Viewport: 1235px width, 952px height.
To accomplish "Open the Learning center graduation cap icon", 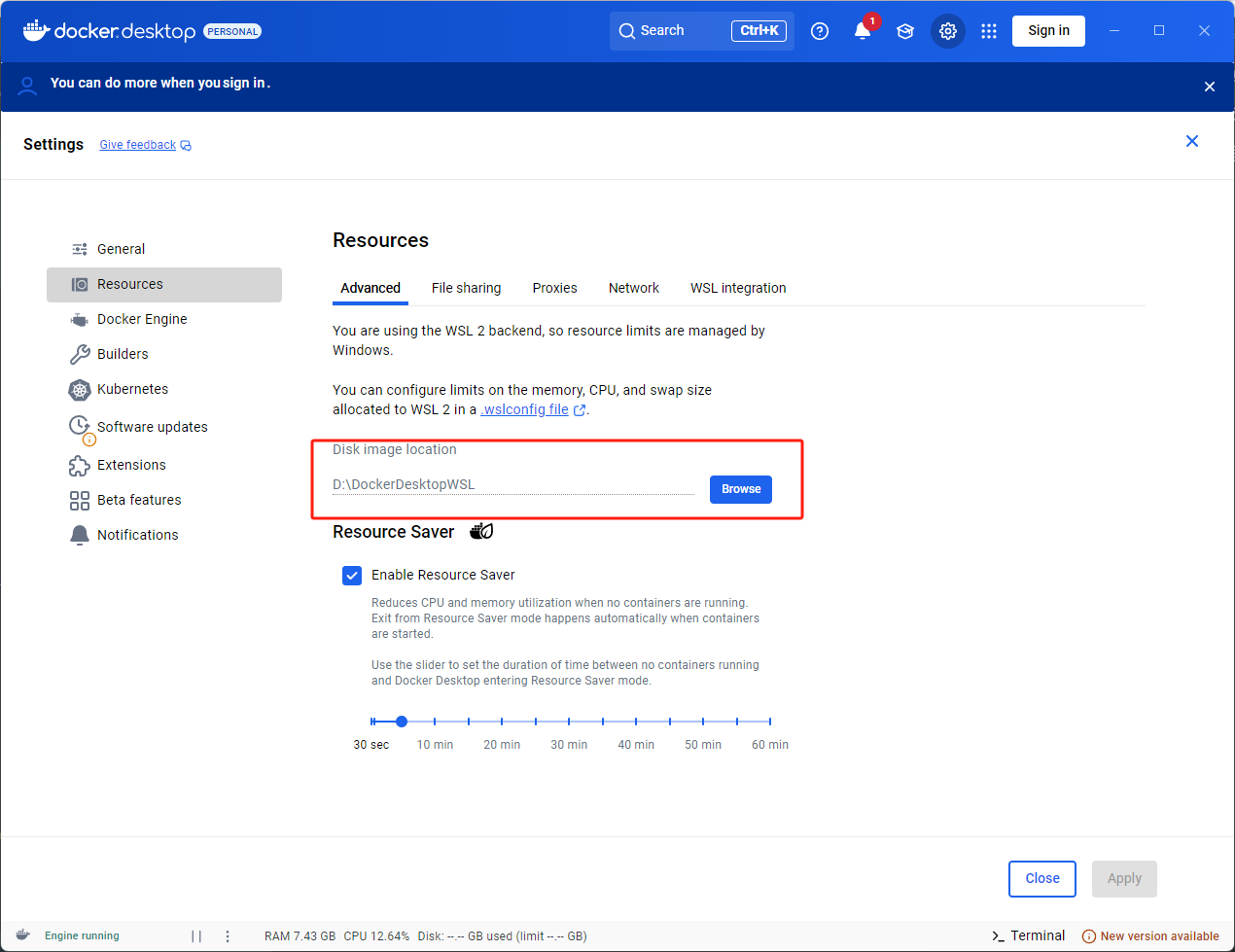I will (x=905, y=31).
